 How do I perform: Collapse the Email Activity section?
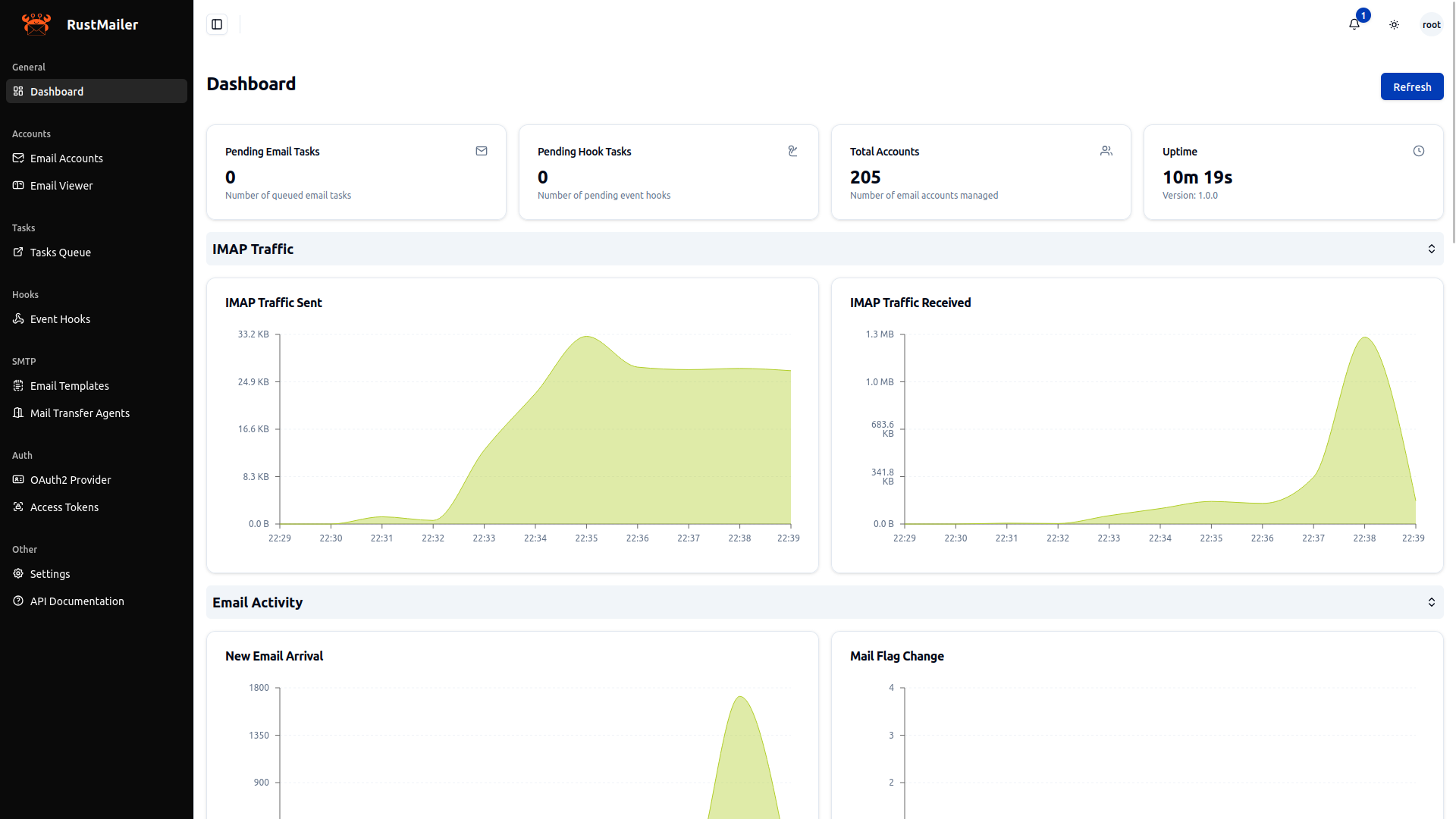click(x=1432, y=602)
